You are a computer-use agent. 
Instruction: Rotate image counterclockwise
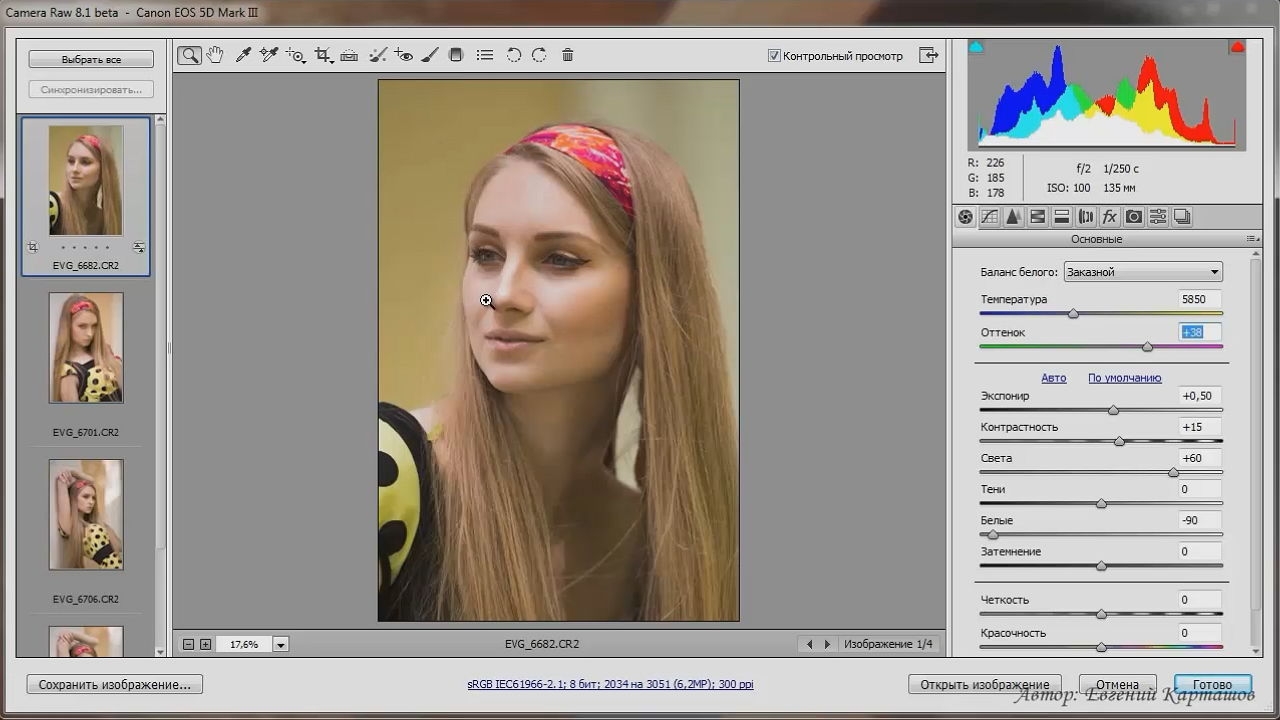[514, 56]
